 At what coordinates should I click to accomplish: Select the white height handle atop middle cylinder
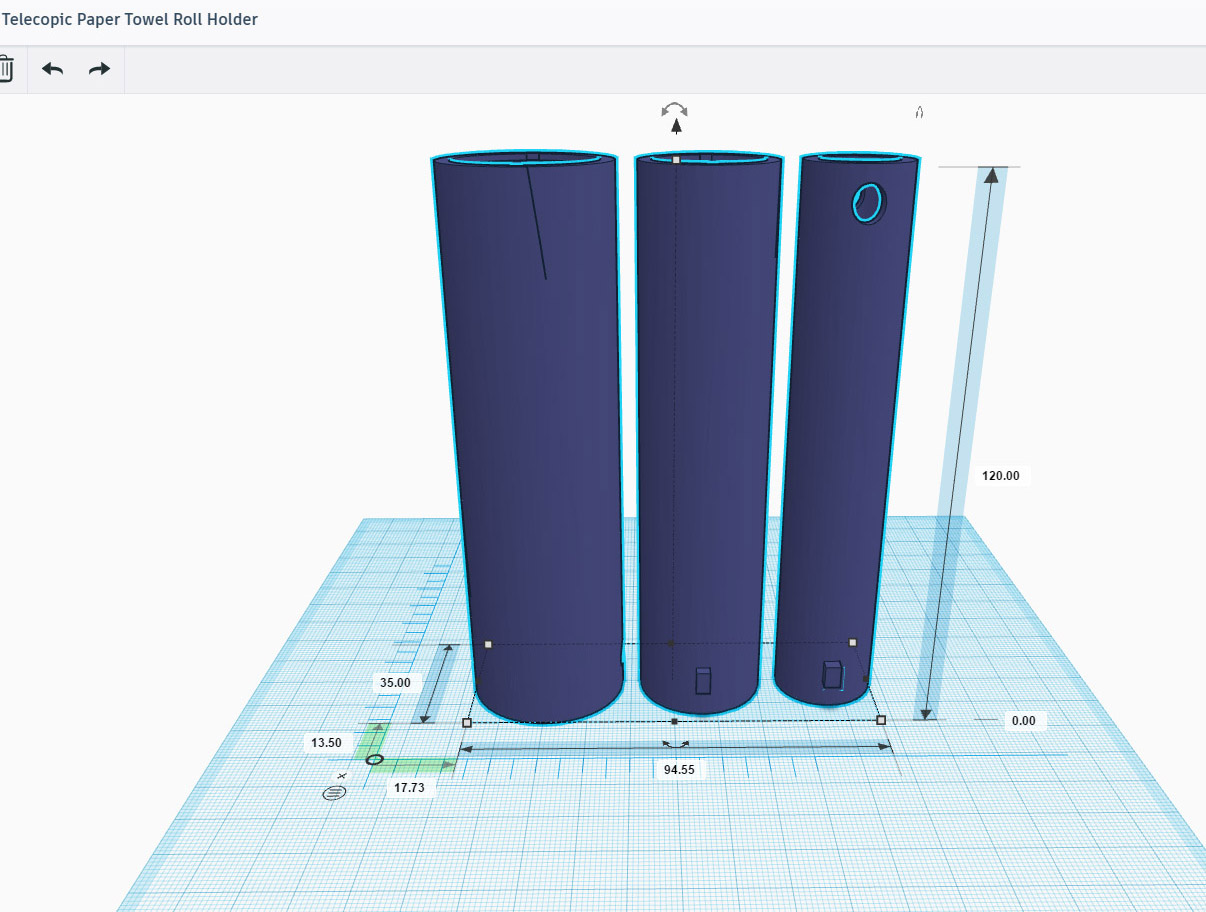pyautogui.click(x=676, y=160)
